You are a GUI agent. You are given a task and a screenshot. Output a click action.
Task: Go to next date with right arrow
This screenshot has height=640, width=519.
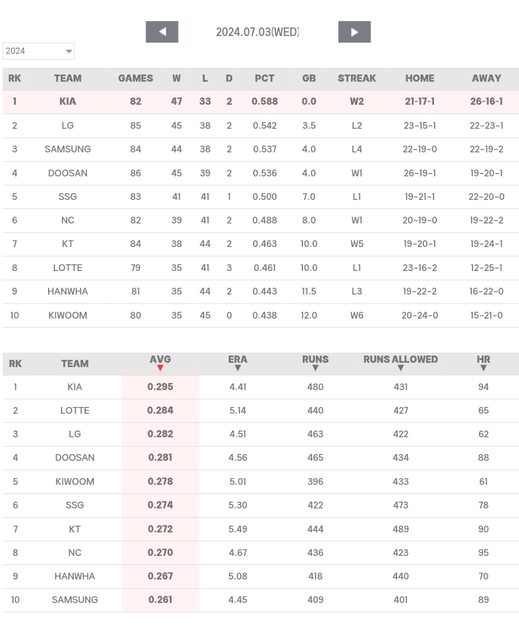coord(354,32)
